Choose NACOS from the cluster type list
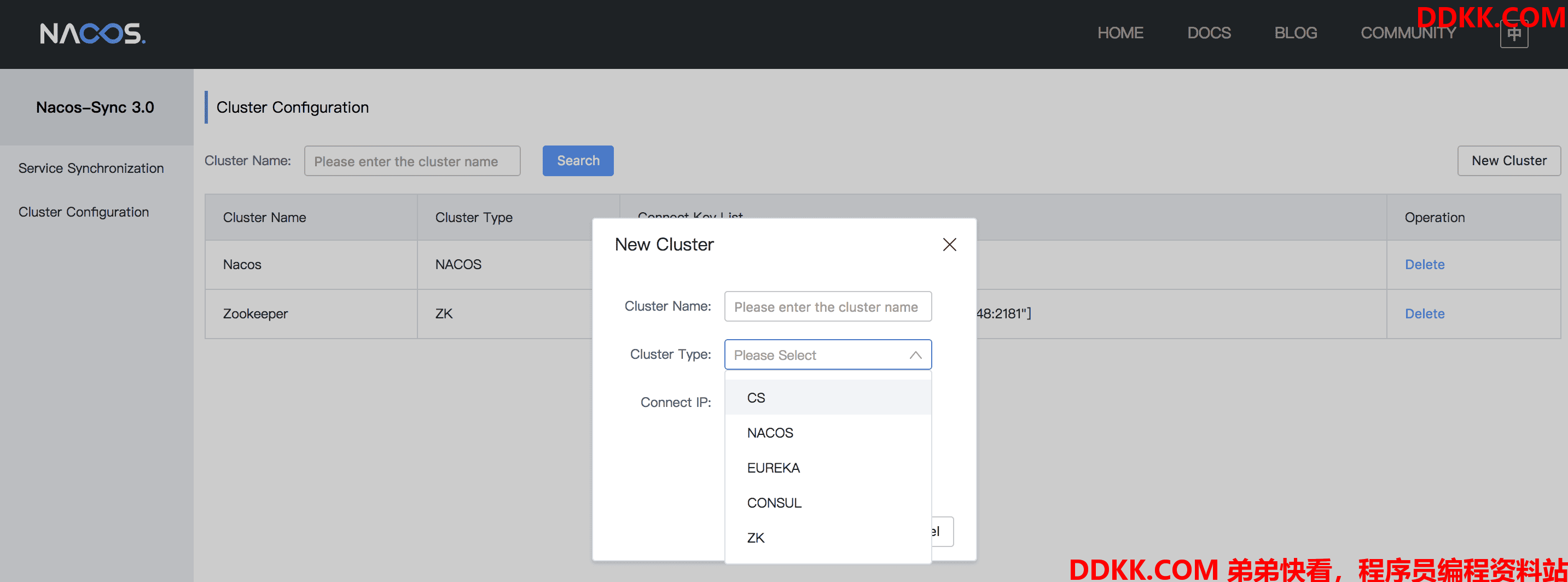 tap(827, 432)
